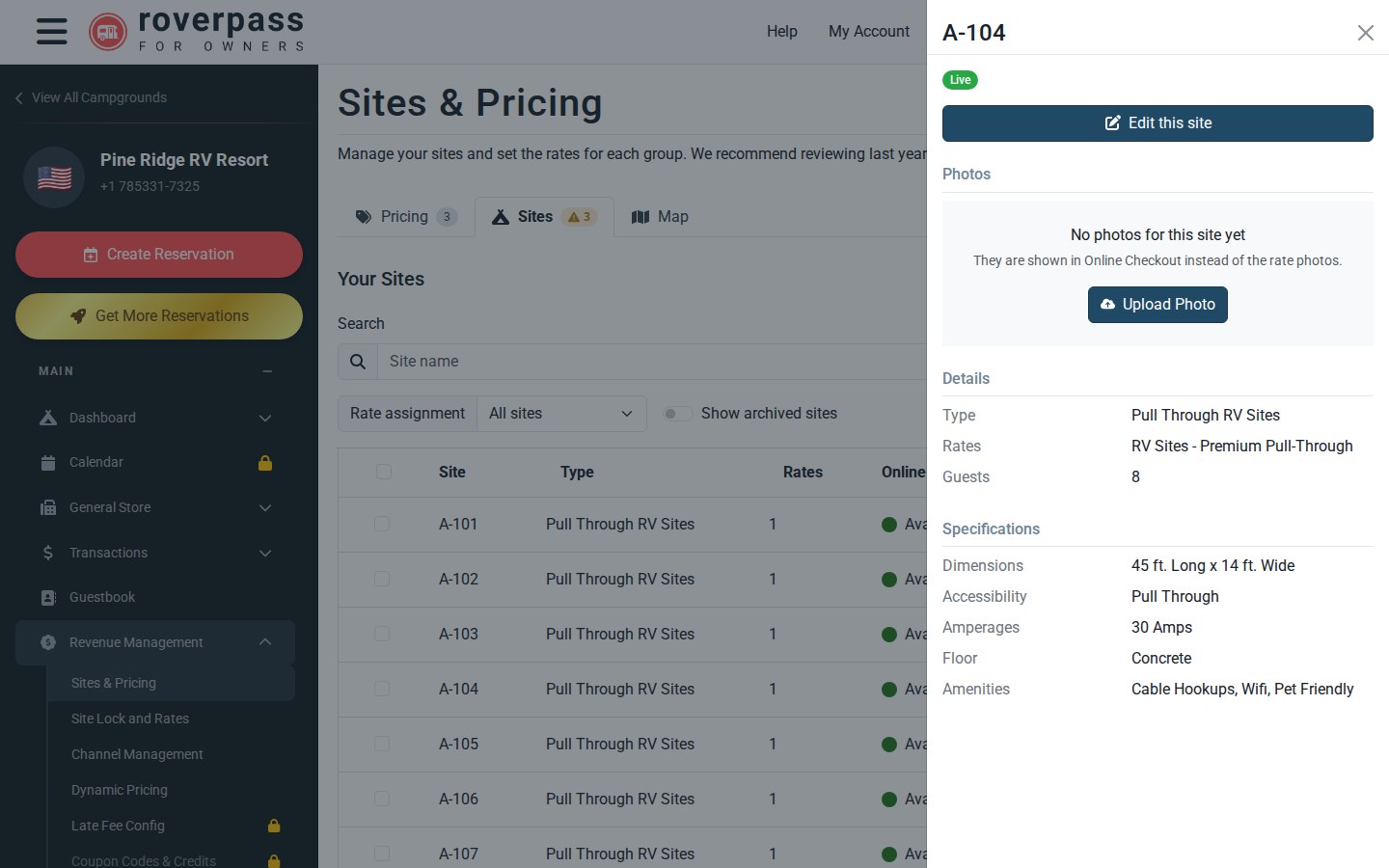The height and width of the screenshot is (868, 1389).
Task: Click the lock icon beside Calendar
Action: 265,463
